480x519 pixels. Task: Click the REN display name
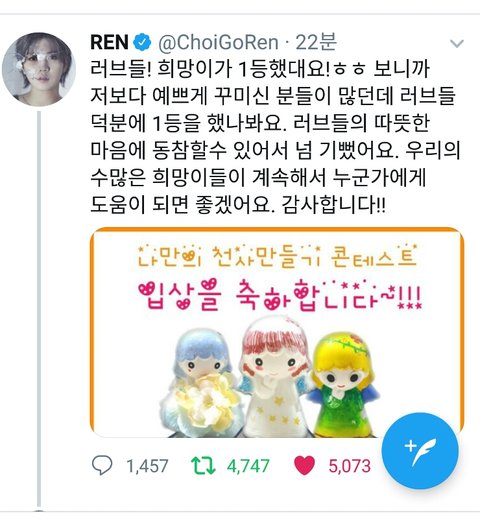pyautogui.click(x=109, y=42)
